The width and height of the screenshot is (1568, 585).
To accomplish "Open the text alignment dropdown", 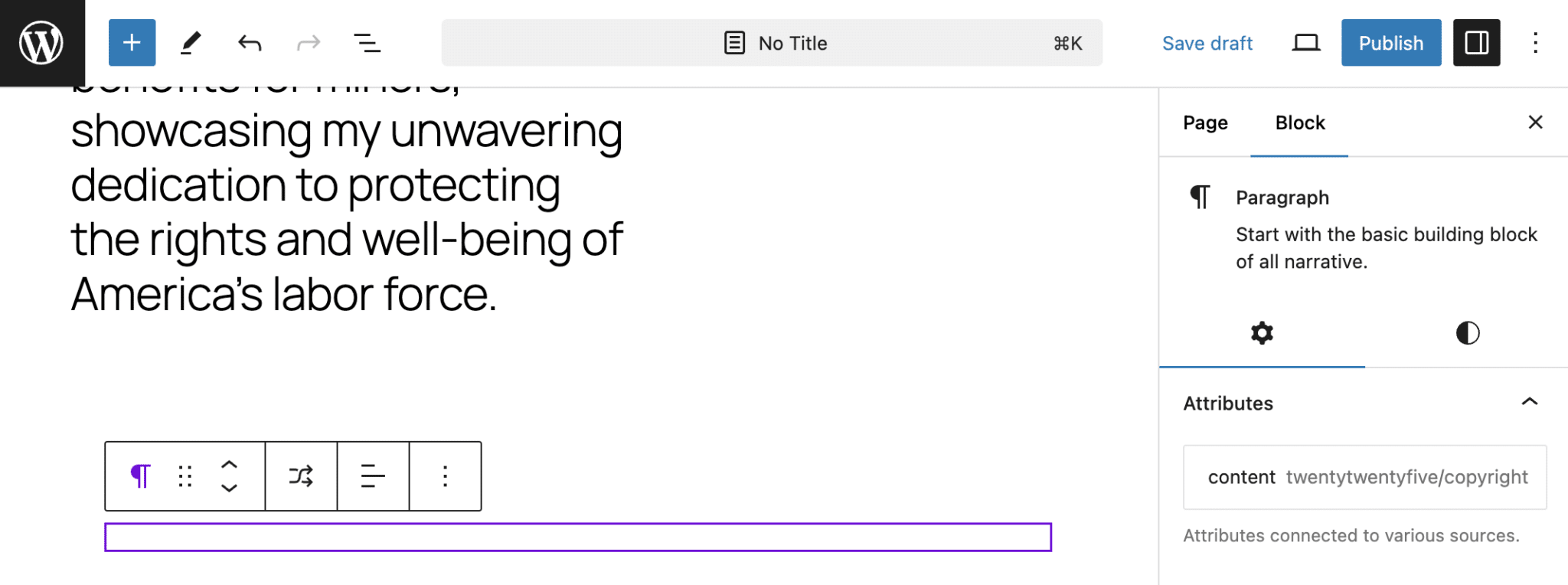I will 373,476.
